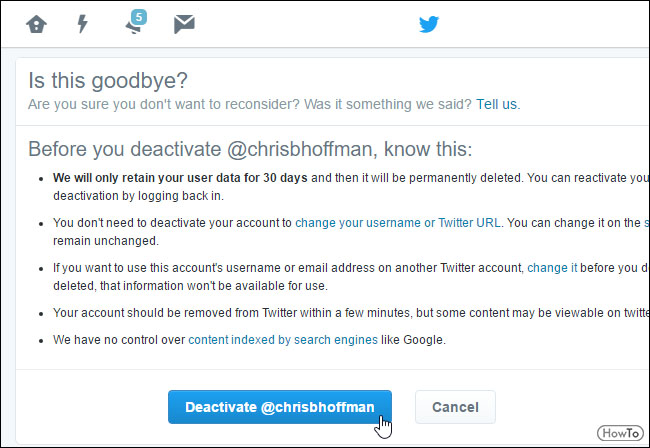Cancel the account deactivation

pos(455,407)
